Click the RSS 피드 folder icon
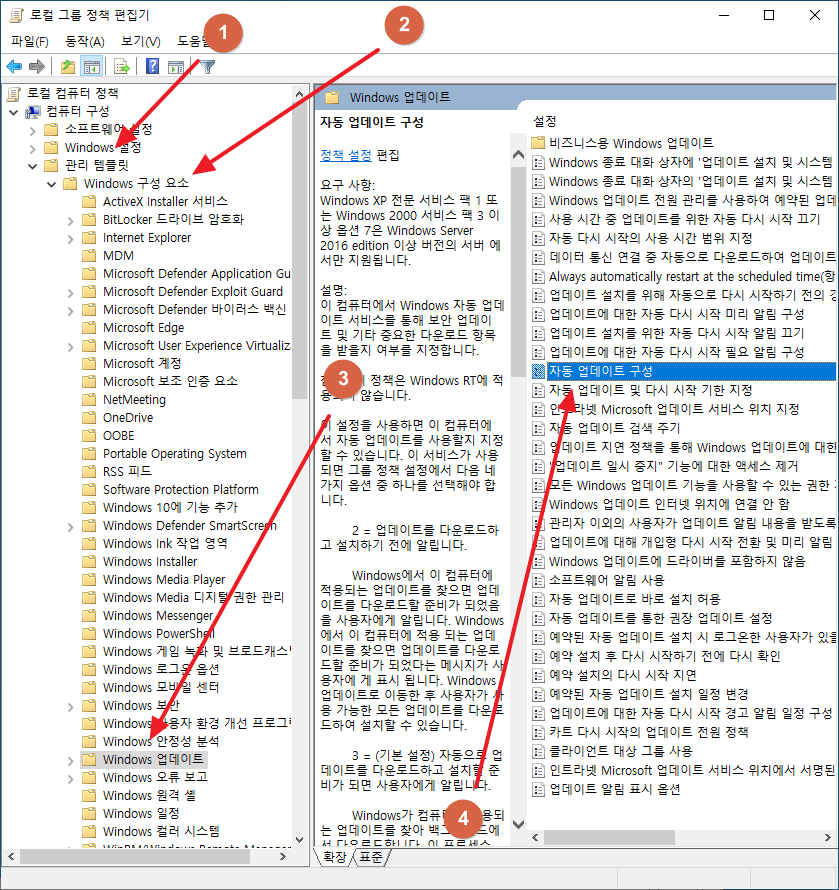This screenshot has width=839, height=890. click(89, 472)
